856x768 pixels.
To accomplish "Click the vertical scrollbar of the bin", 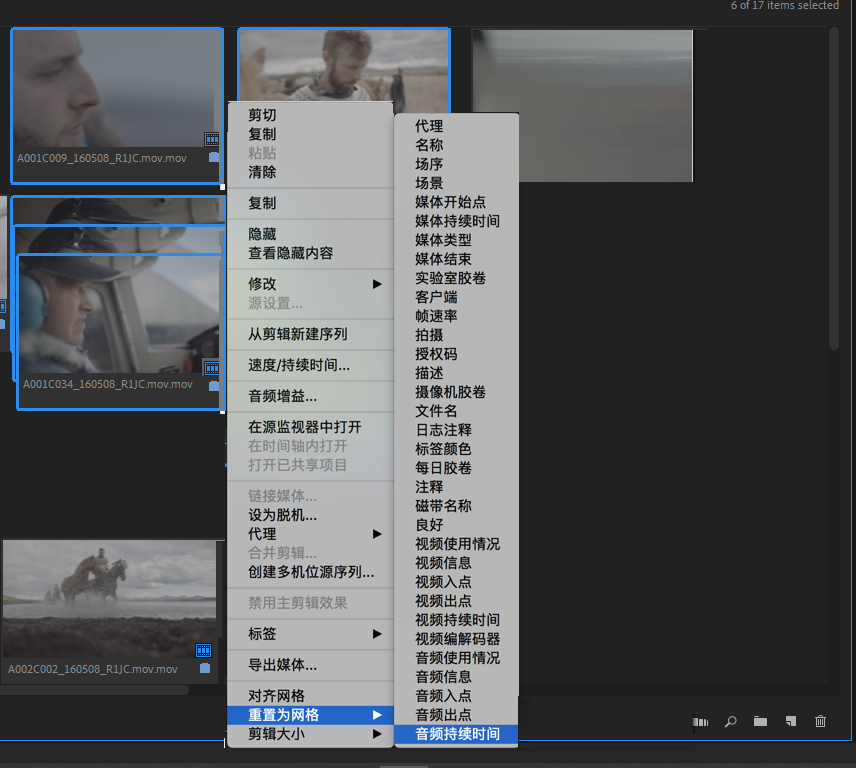I will click(x=833, y=188).
